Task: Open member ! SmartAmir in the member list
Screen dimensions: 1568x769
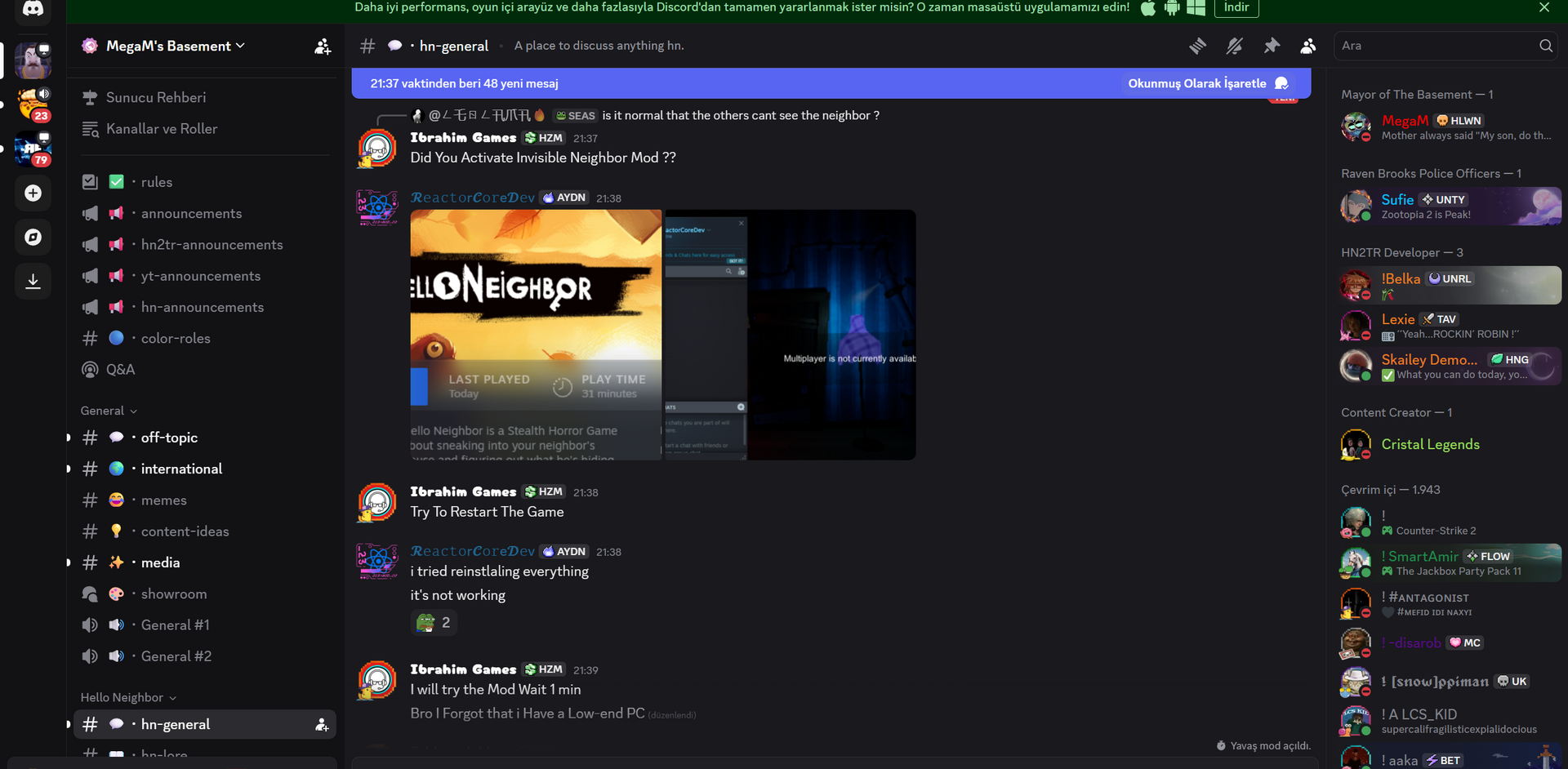Action: coord(1450,563)
